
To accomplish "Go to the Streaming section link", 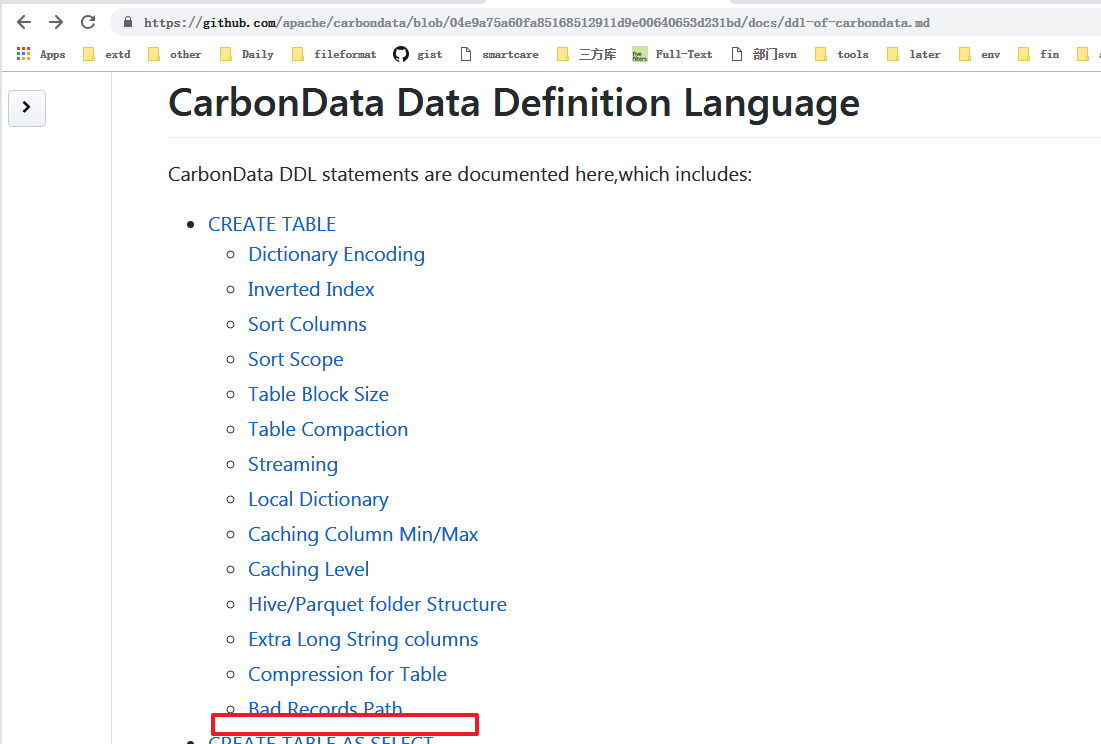I will point(293,465).
